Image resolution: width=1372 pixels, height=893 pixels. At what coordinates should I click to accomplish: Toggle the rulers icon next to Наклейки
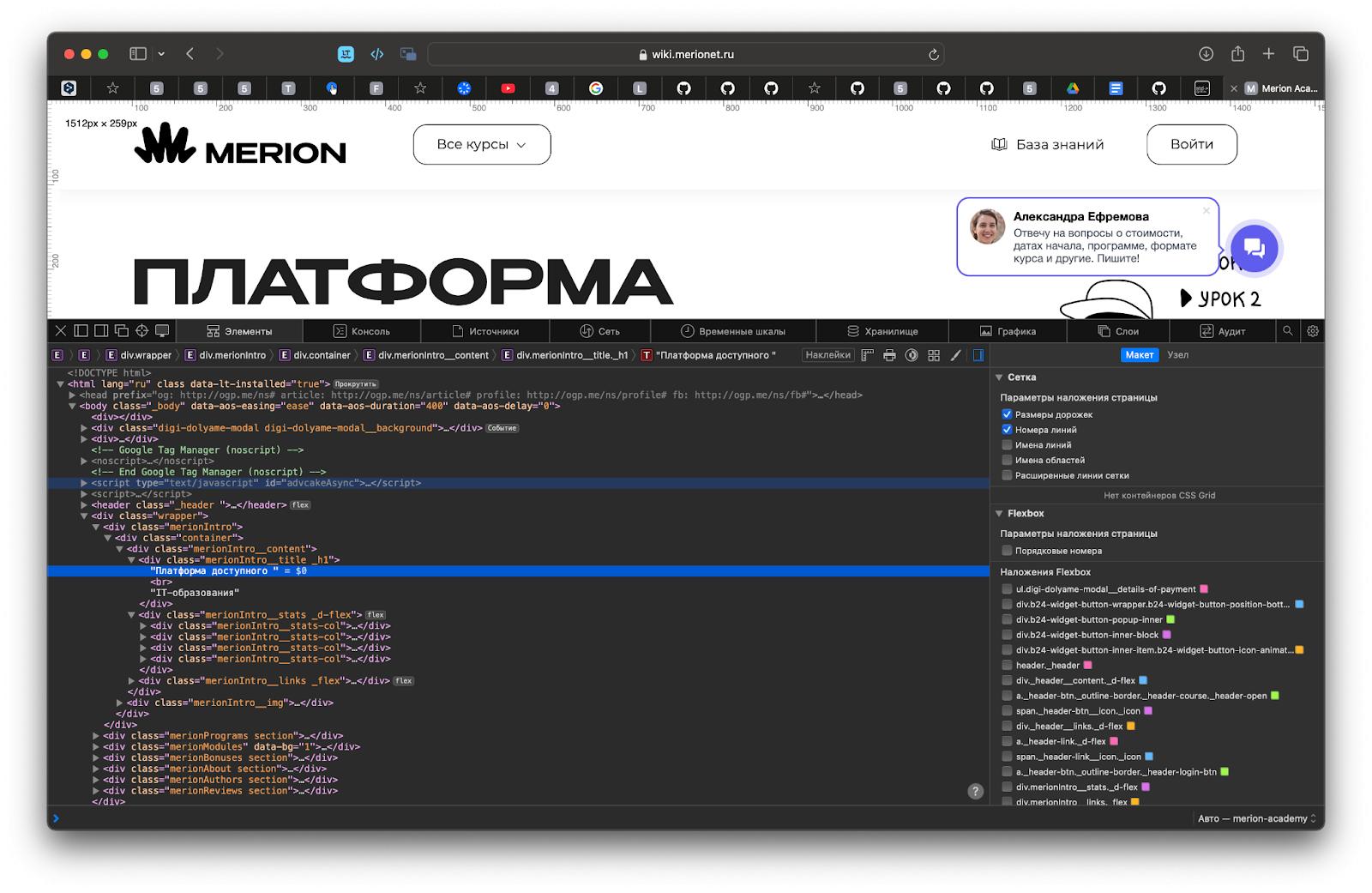[x=867, y=355]
